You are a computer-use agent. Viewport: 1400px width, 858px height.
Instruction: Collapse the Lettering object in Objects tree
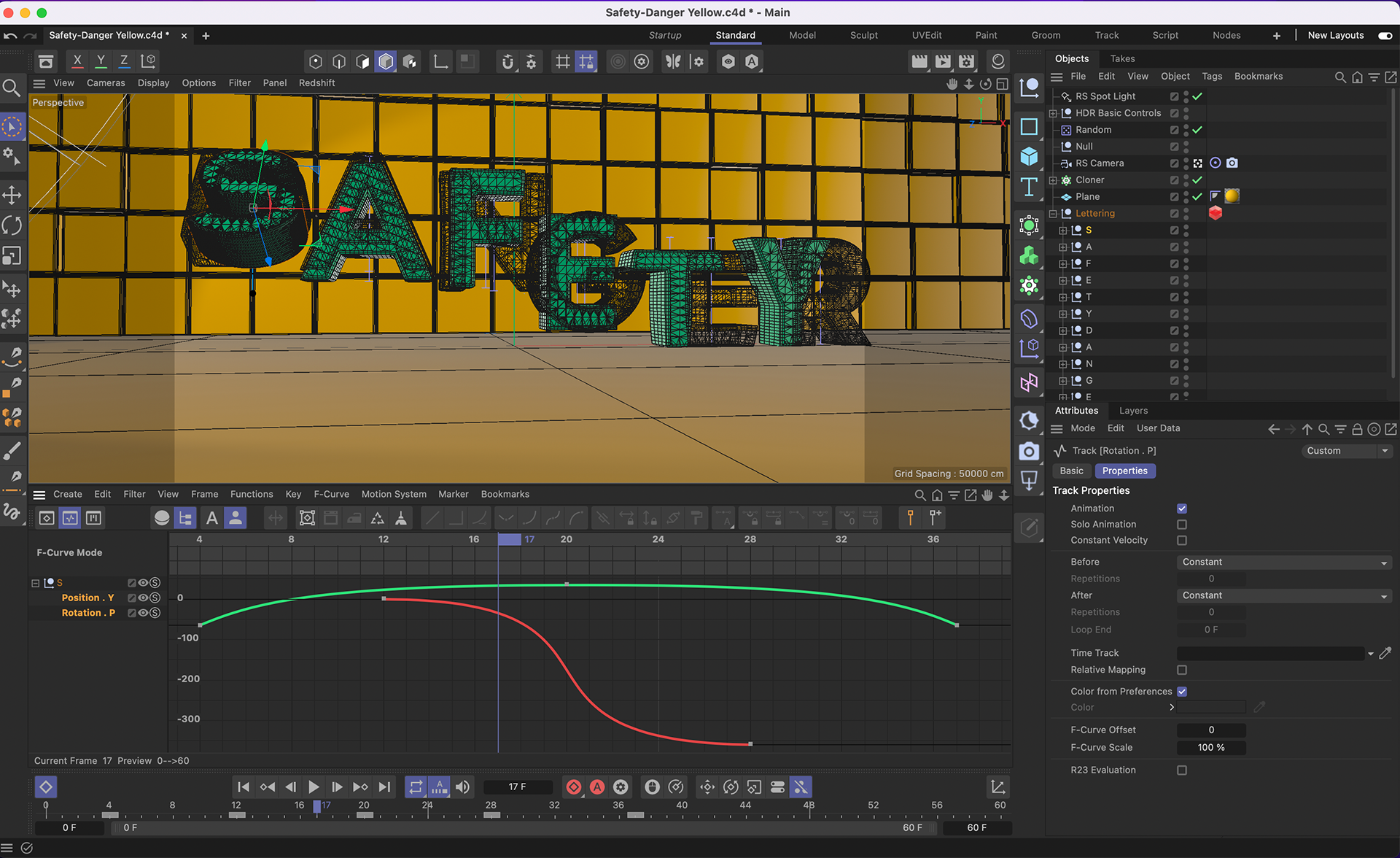pyautogui.click(x=1053, y=214)
